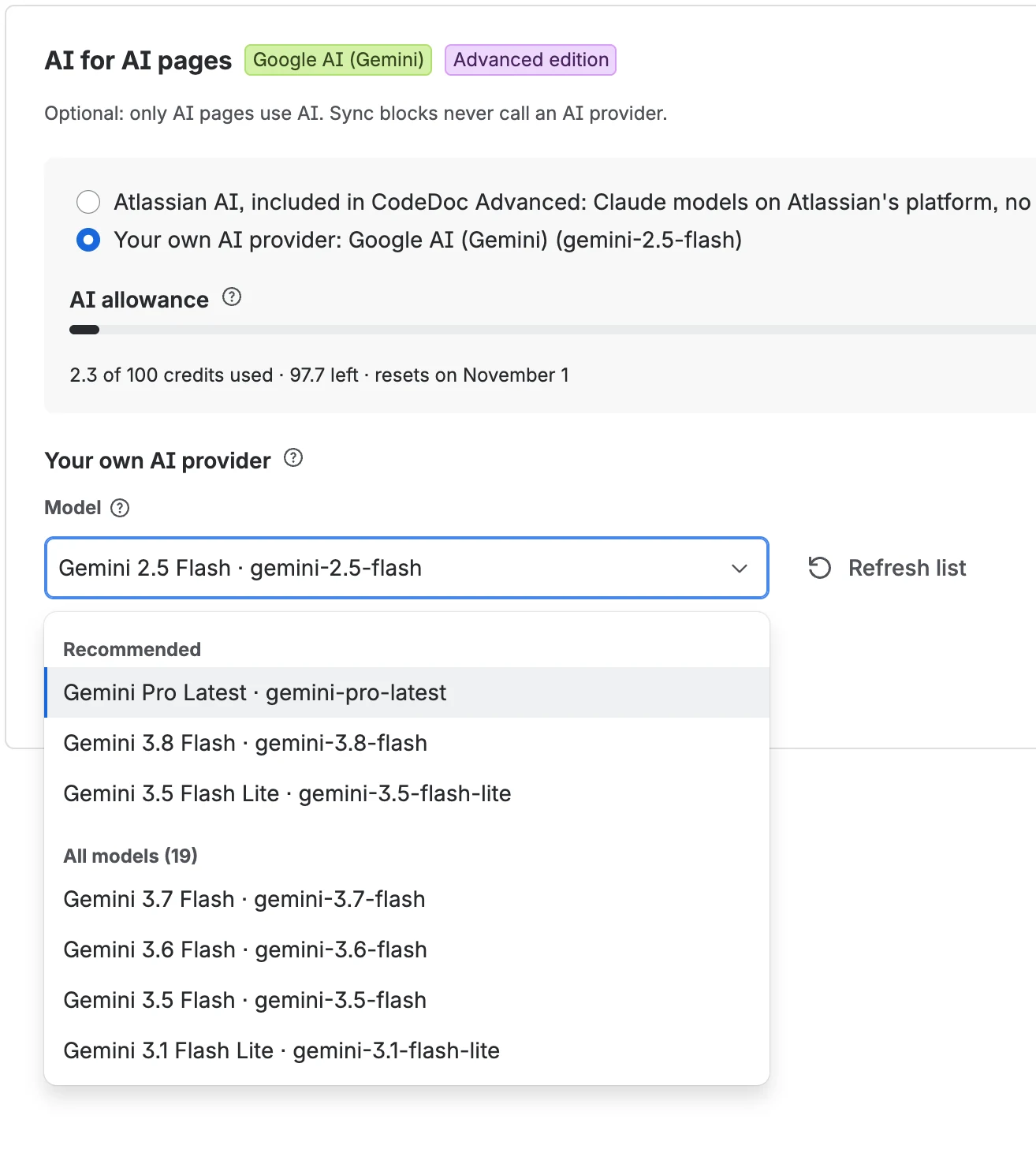Click the "AI for AI pages" heading
Screen dimensions: 1036x1164
[138, 61]
